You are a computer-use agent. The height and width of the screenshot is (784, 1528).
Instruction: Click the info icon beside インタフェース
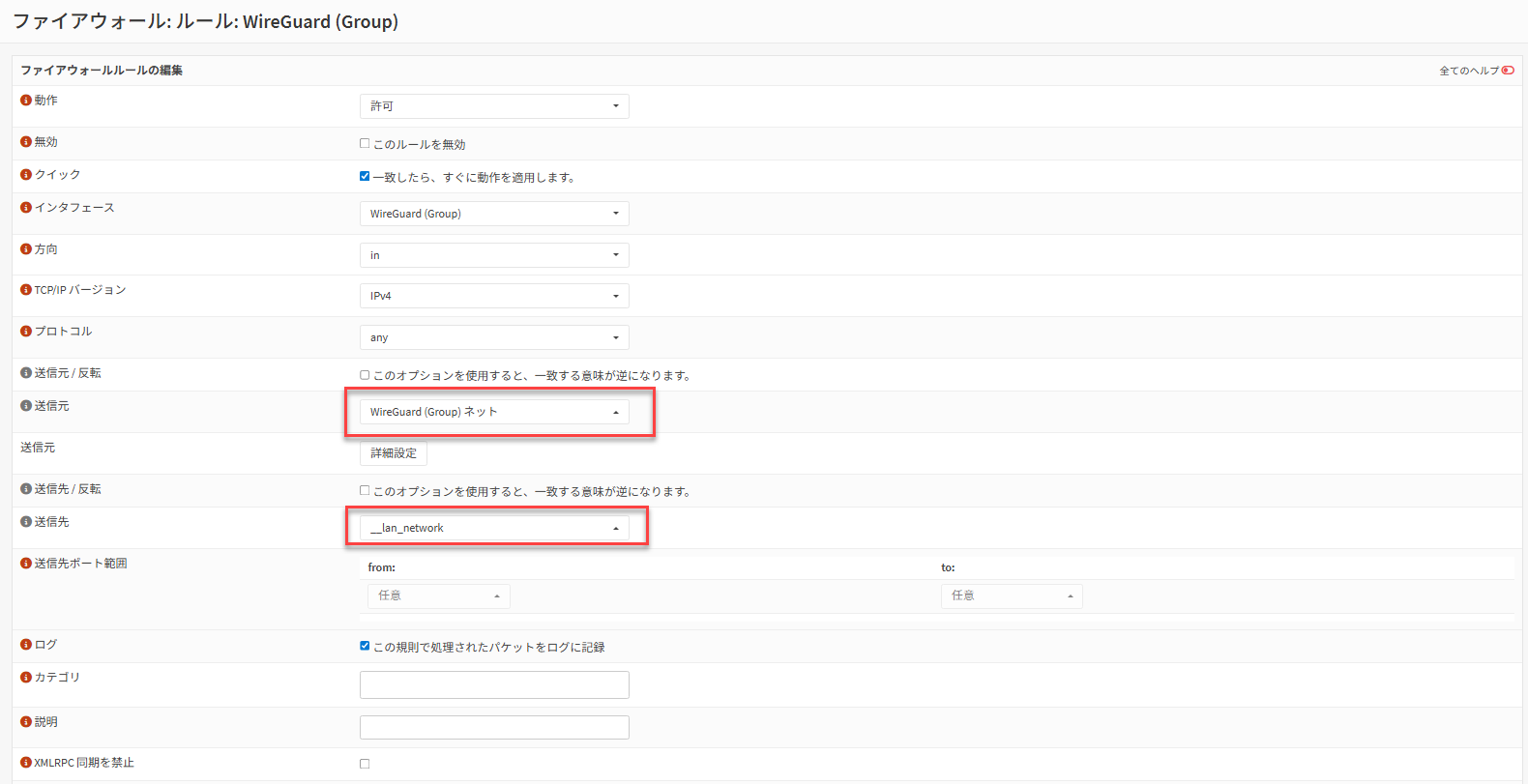[x=26, y=208]
